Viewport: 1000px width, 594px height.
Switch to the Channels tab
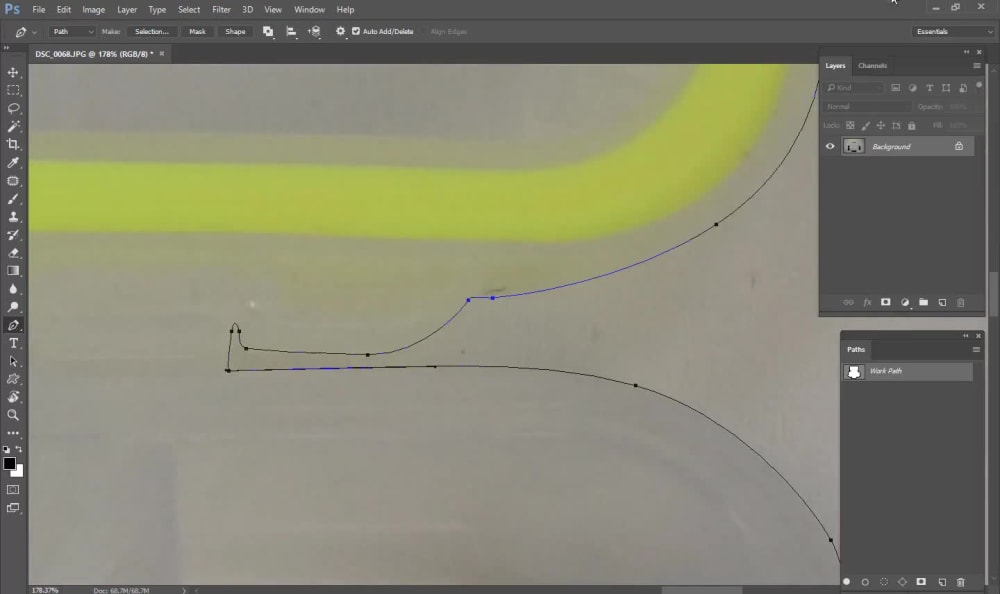point(871,65)
